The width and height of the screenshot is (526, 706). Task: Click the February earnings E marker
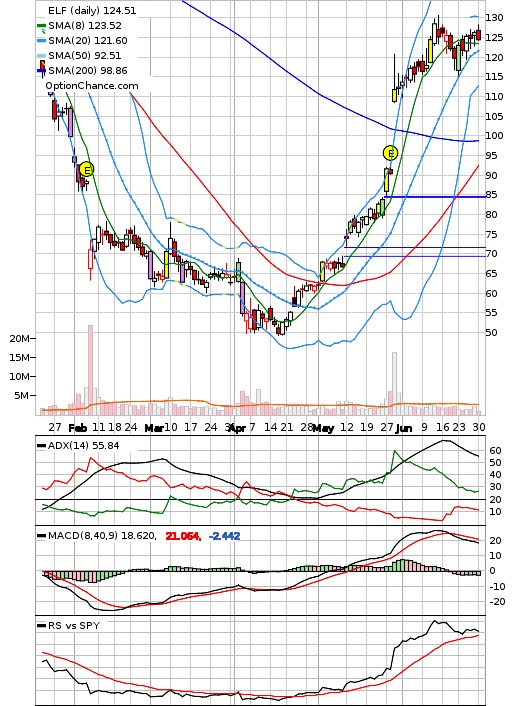point(86,170)
